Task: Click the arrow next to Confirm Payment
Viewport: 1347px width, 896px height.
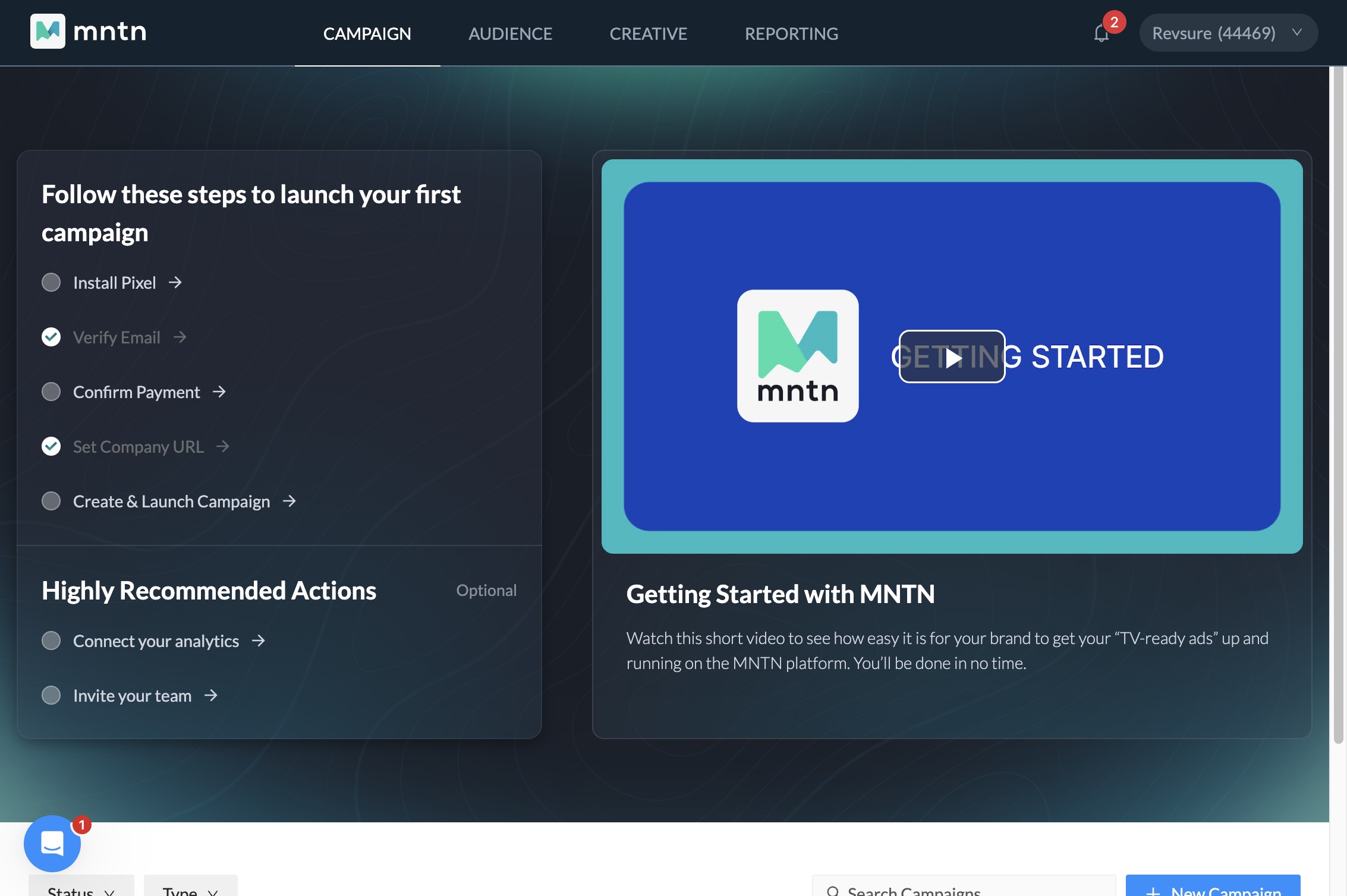Action: point(219,392)
